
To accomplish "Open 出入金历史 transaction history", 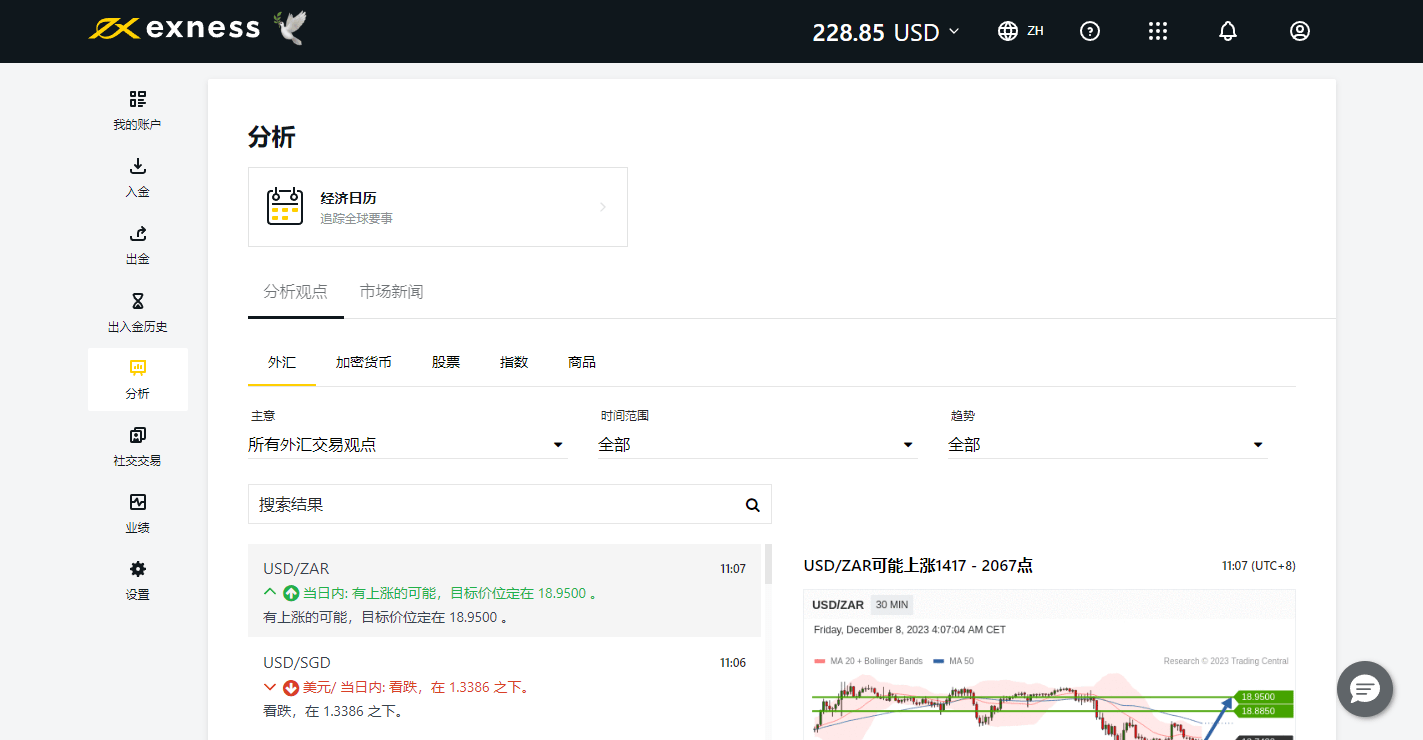I will point(137,312).
